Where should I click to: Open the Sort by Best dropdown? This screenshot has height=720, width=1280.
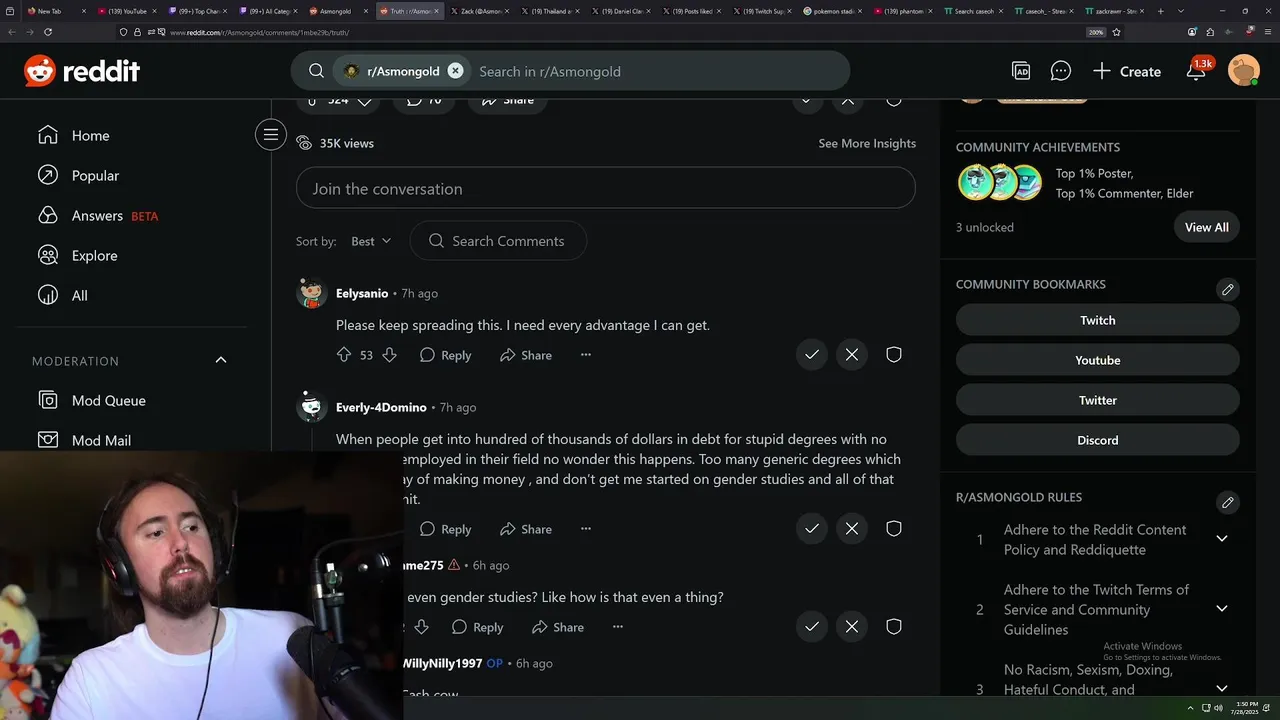click(371, 241)
